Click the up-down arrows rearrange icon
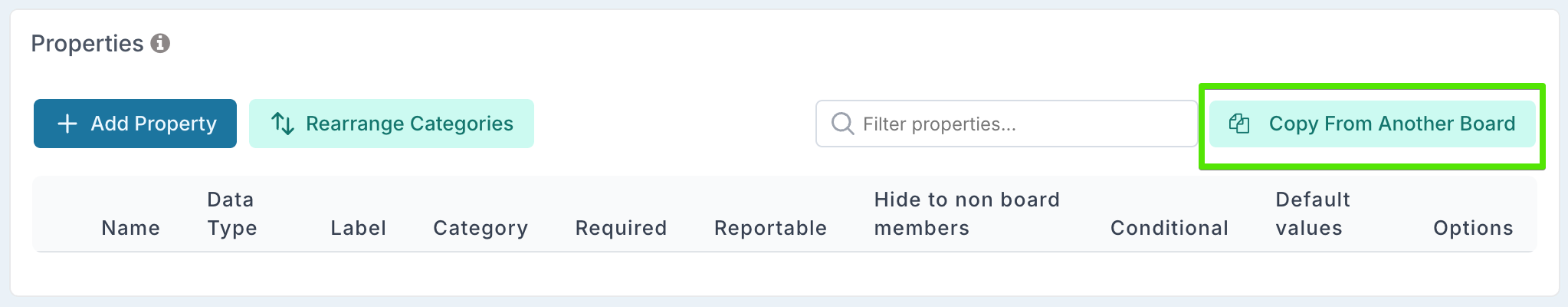1568x307 pixels. click(283, 124)
